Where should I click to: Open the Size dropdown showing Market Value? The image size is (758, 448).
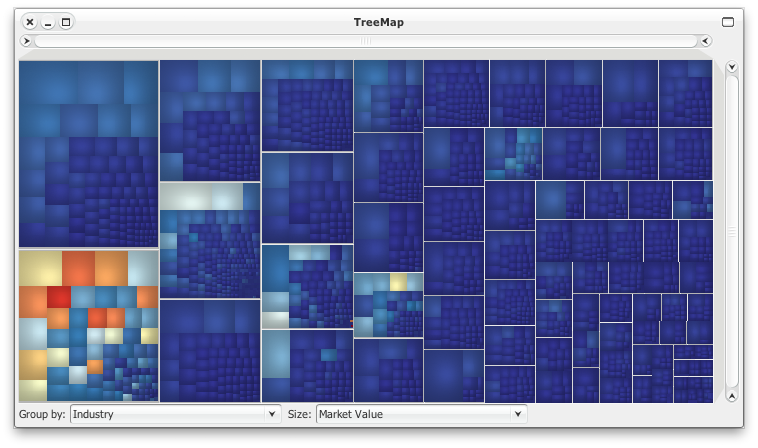tap(420, 414)
